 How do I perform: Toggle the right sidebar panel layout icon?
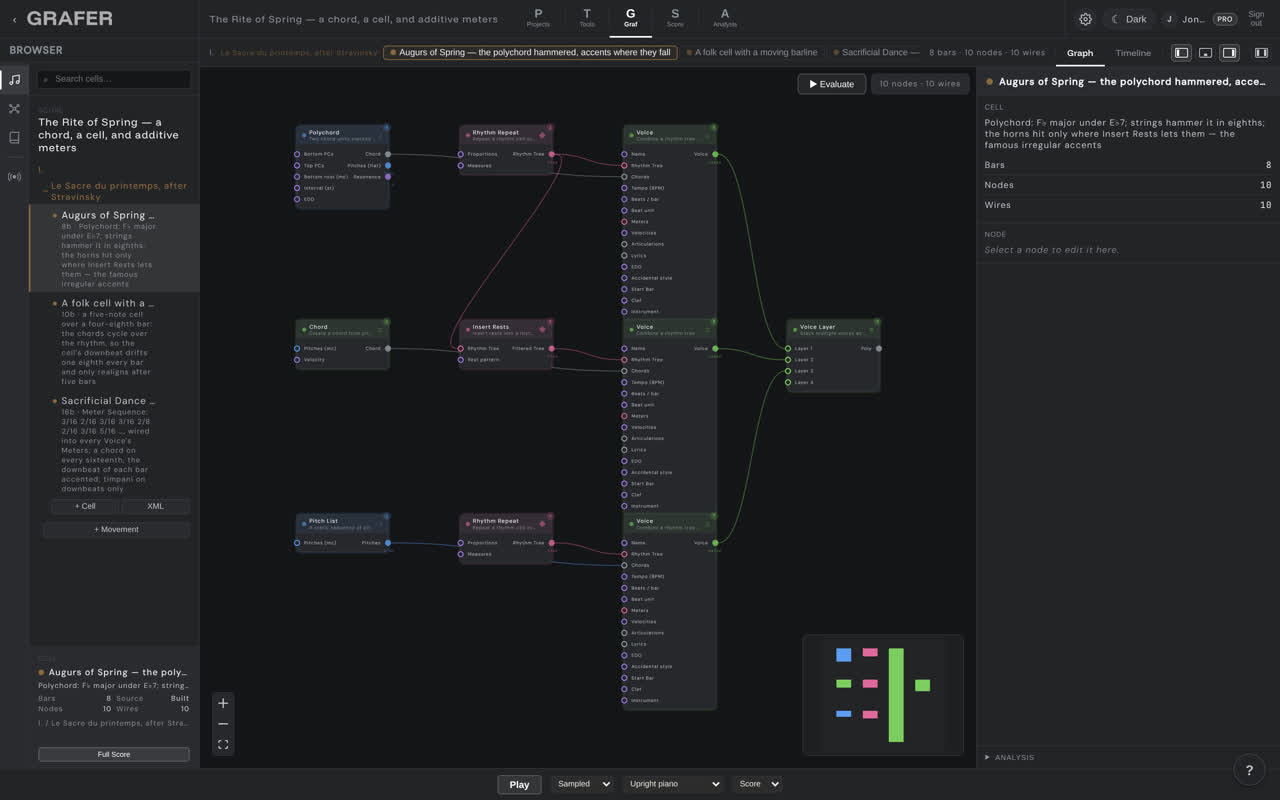(1229, 53)
